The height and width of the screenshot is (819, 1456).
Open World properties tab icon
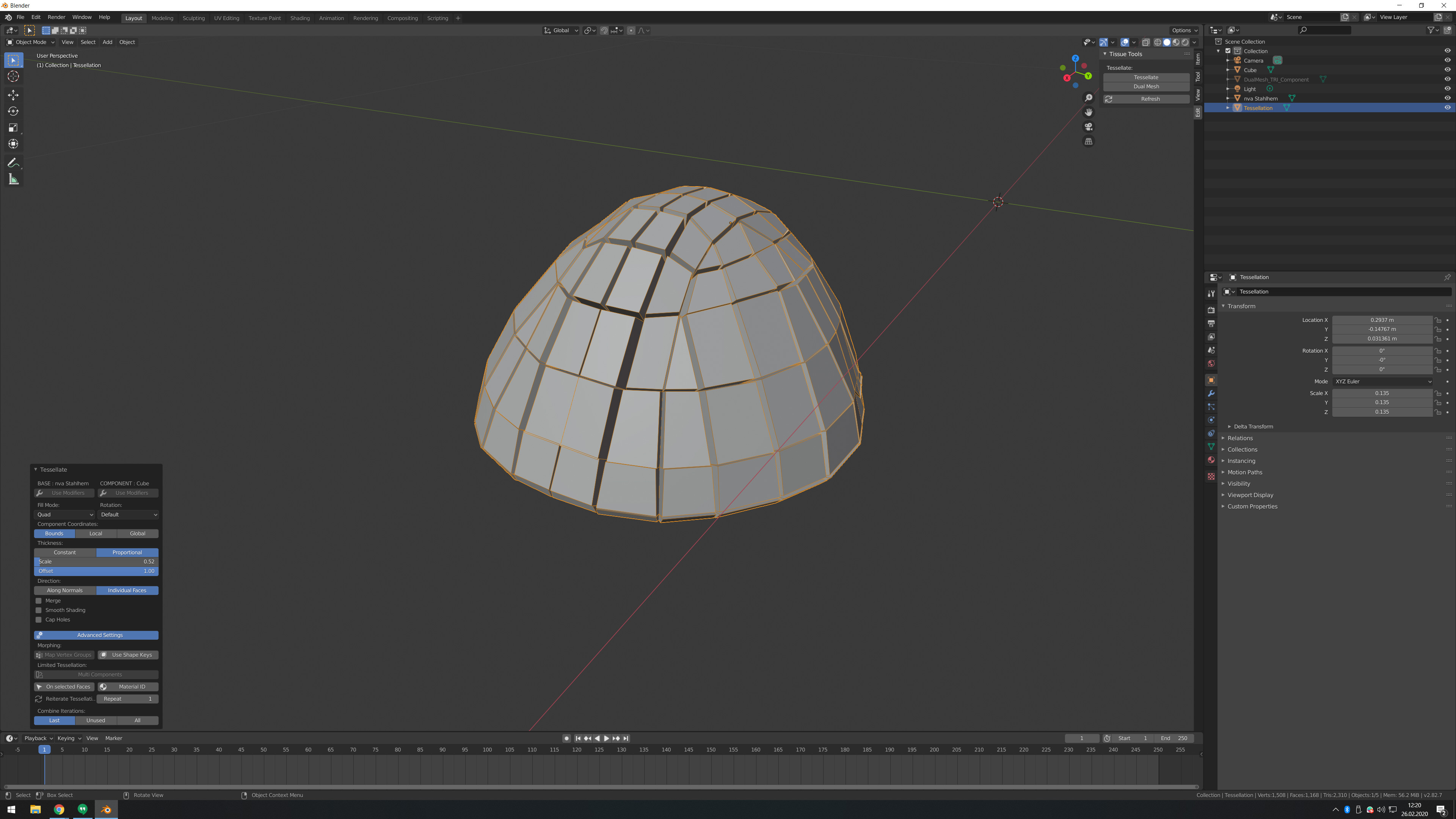pos(1211,364)
